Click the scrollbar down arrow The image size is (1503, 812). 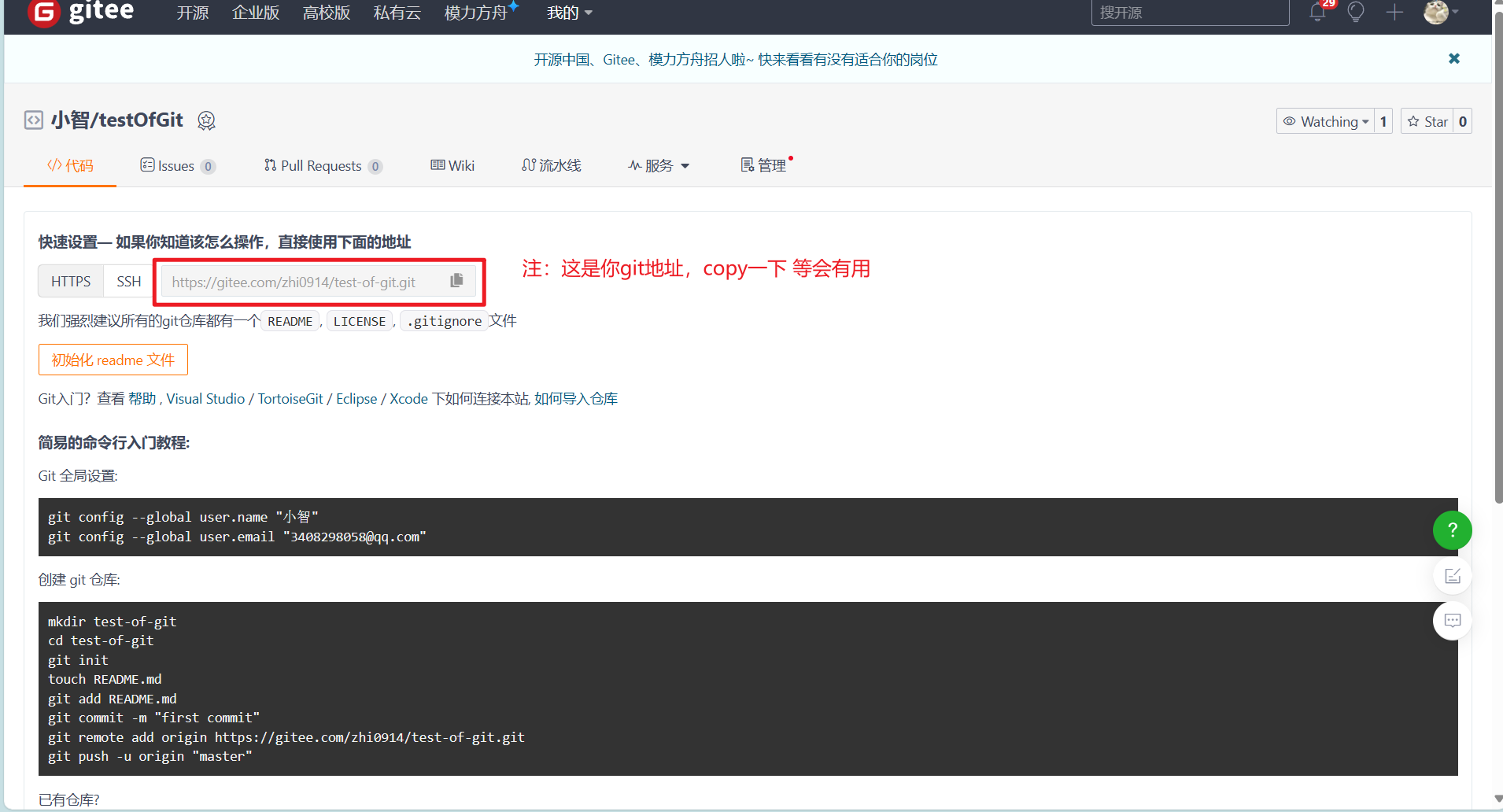[x=1497, y=799]
